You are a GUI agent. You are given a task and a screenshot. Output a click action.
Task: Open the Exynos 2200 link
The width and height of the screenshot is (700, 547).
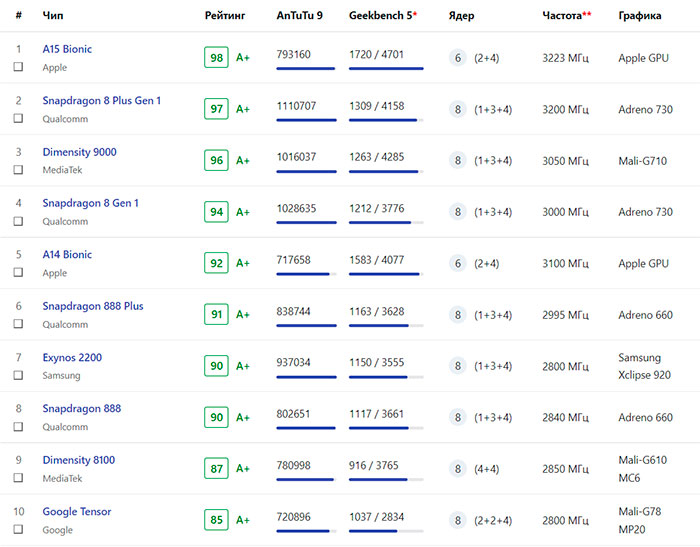72,357
